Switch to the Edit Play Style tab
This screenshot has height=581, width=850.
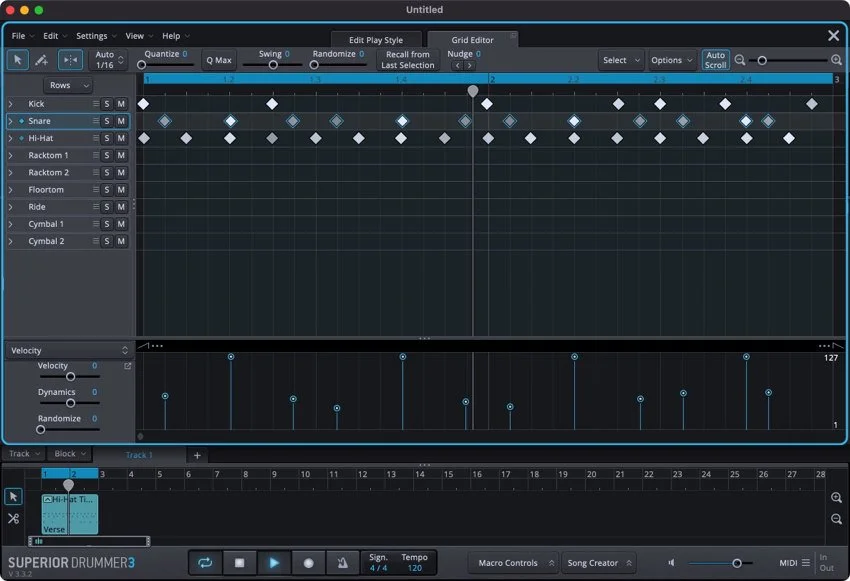376,40
